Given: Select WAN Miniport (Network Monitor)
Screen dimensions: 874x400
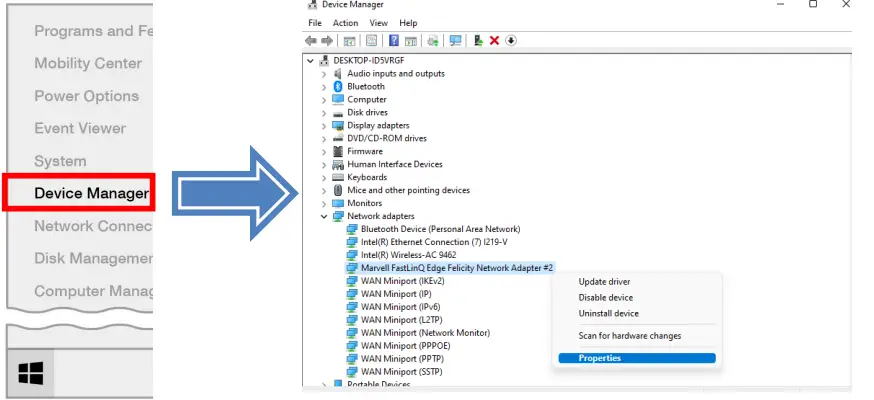Looking at the screenshot, I should pyautogui.click(x=425, y=333).
